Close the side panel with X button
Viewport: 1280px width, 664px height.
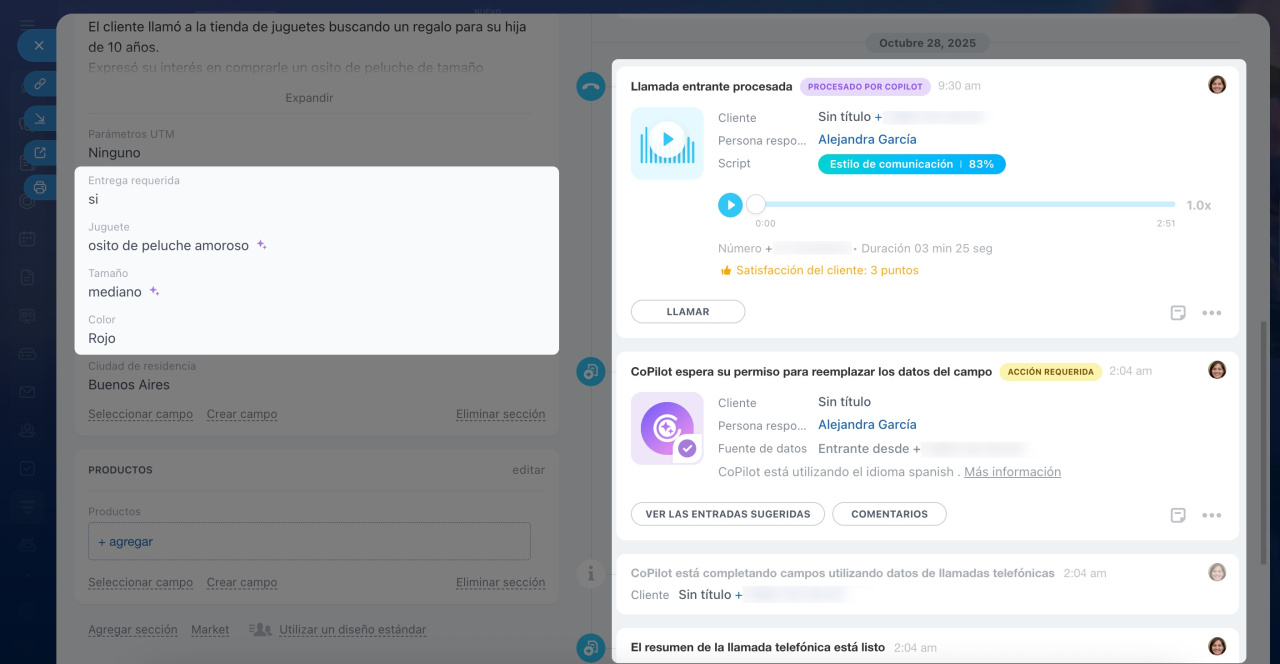(38, 46)
